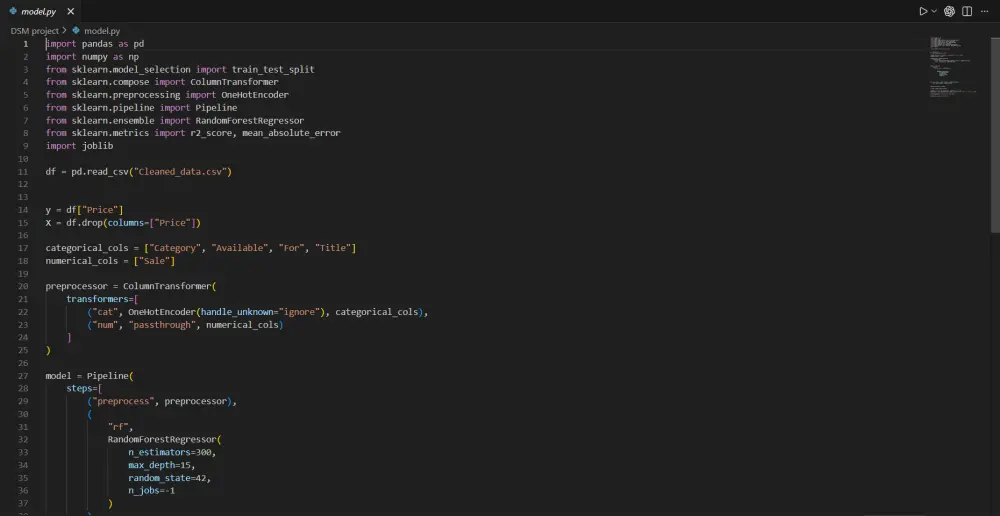Click 'RandomForestRegressor' on import line 7
The height and width of the screenshot is (516, 1000).
(249, 121)
